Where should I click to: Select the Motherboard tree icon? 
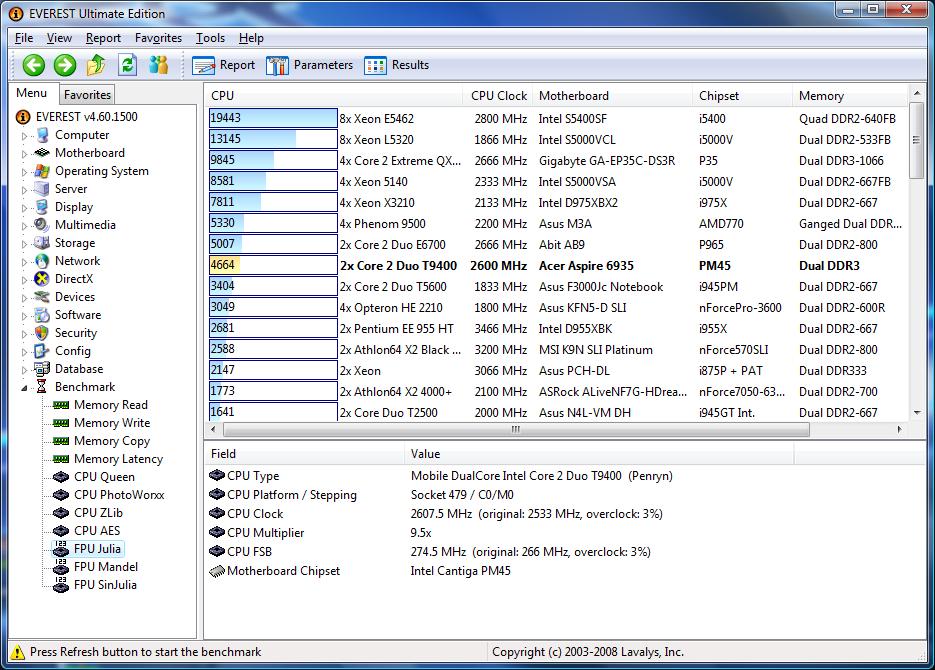42,153
